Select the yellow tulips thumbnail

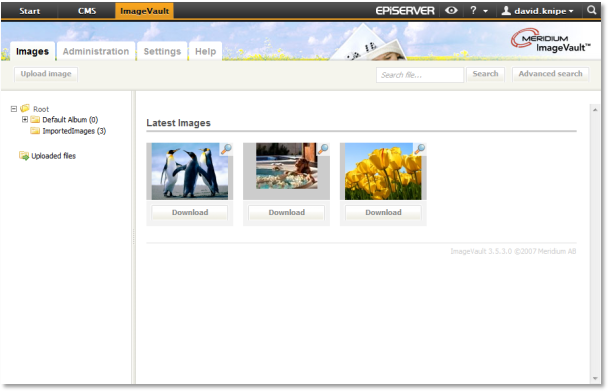tap(383, 171)
